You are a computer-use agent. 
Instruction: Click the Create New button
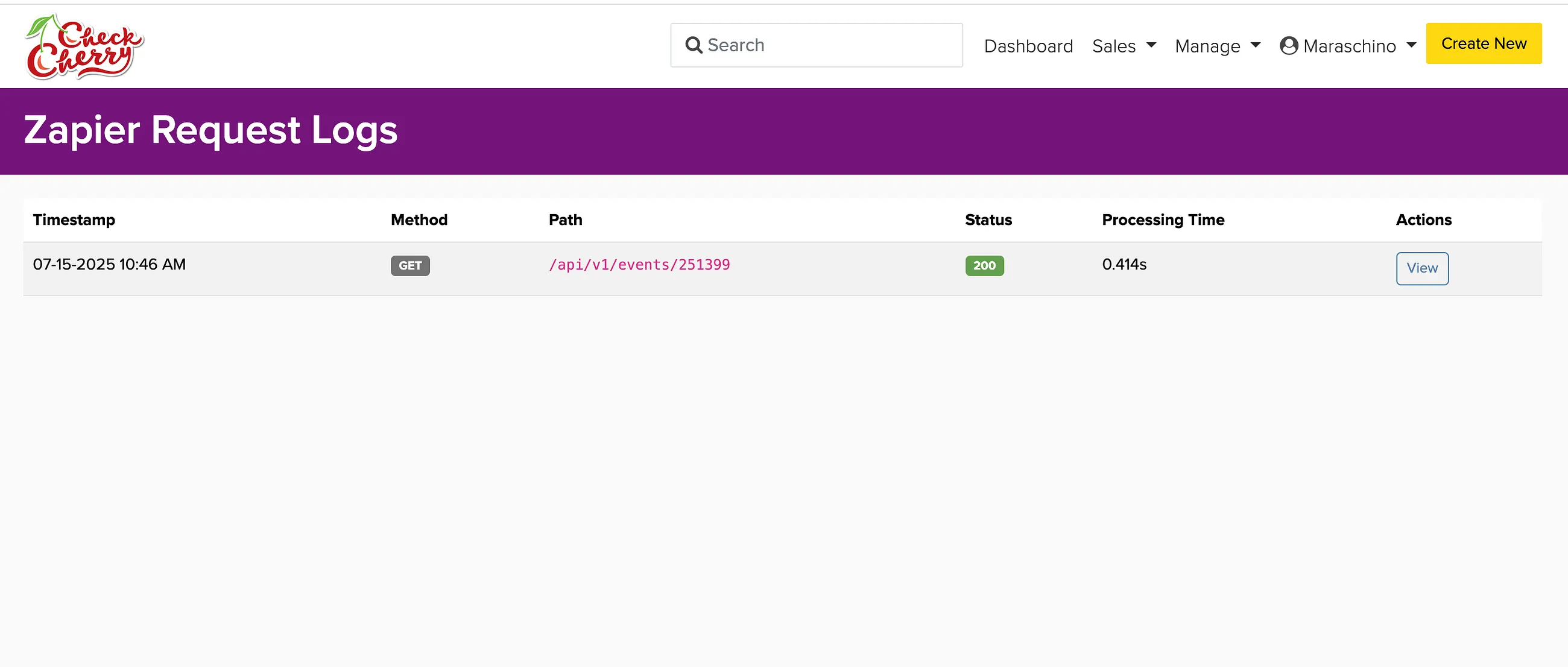(x=1484, y=43)
